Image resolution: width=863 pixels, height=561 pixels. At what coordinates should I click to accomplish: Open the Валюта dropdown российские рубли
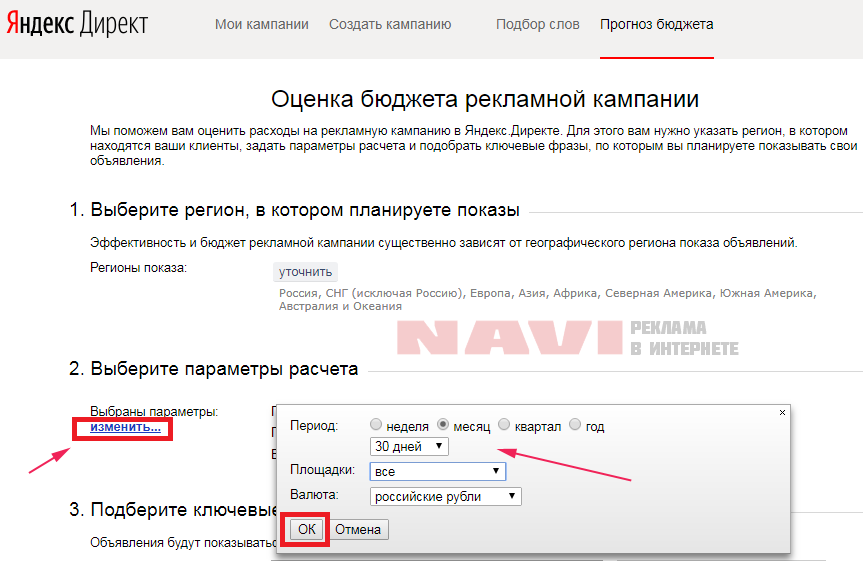click(445, 497)
